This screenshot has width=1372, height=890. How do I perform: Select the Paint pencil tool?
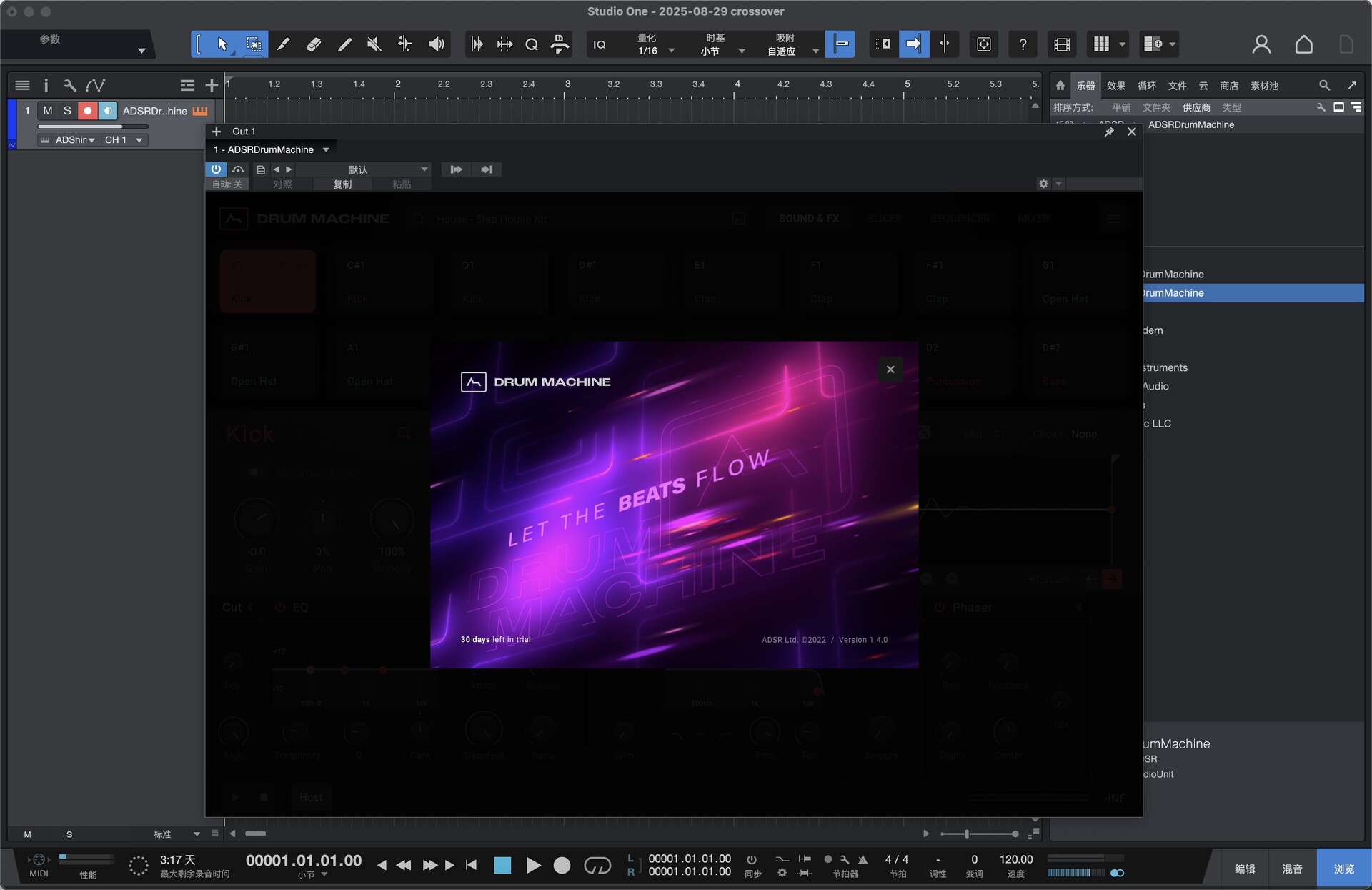tap(344, 44)
